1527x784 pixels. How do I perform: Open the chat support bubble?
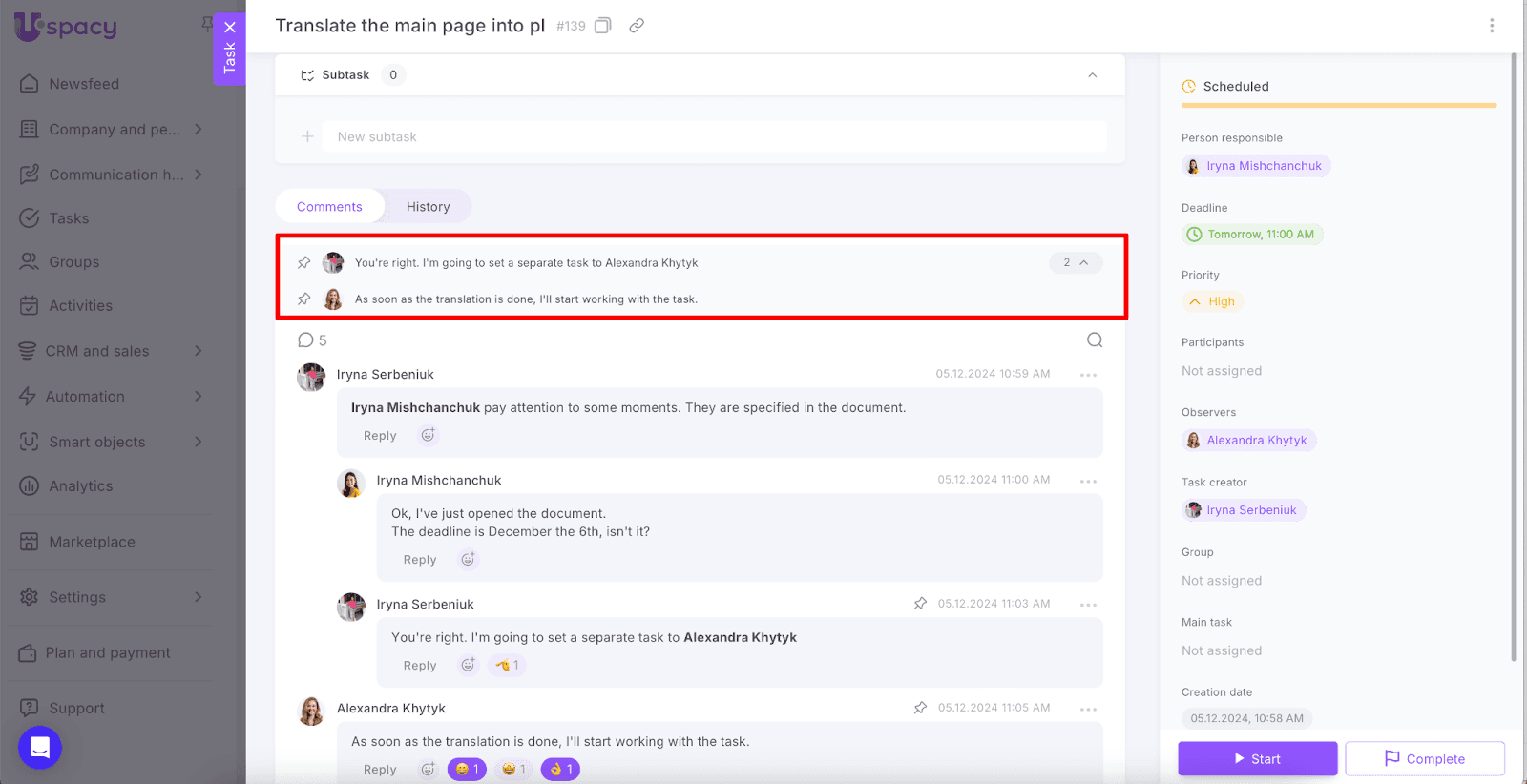click(40, 748)
